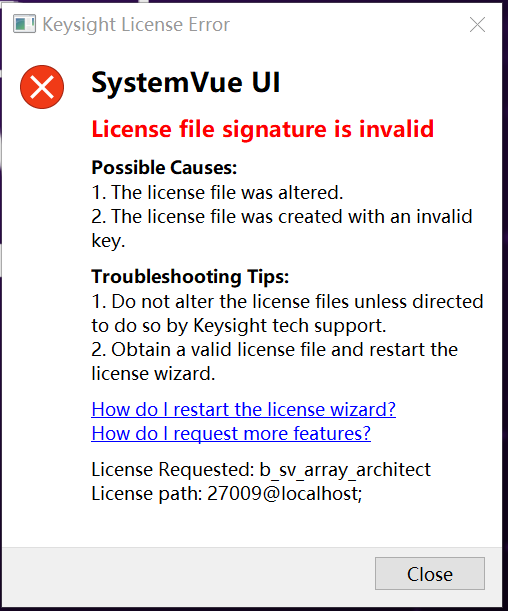Screen dimensions: 508x611
Task: Click the 'license file was altered' cause line
Action: pyautogui.click(x=217, y=192)
